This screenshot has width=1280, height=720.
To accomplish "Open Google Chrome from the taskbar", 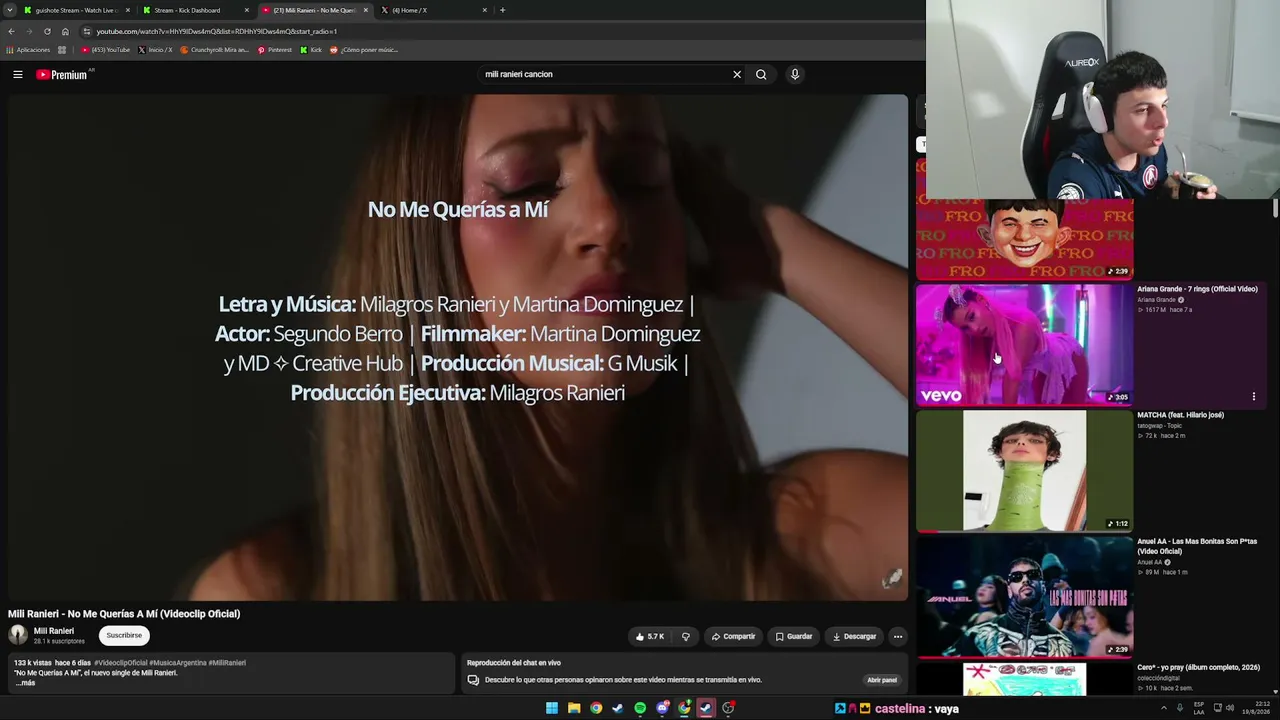I will [596, 708].
